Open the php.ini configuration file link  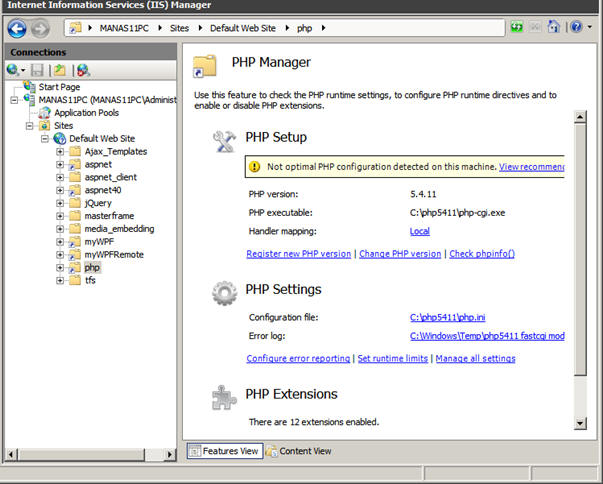point(447,318)
